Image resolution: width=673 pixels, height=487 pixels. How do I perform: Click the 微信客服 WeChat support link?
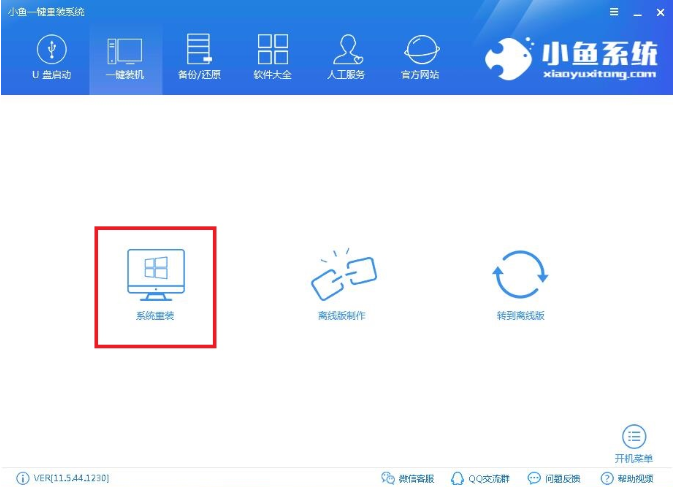click(x=408, y=479)
